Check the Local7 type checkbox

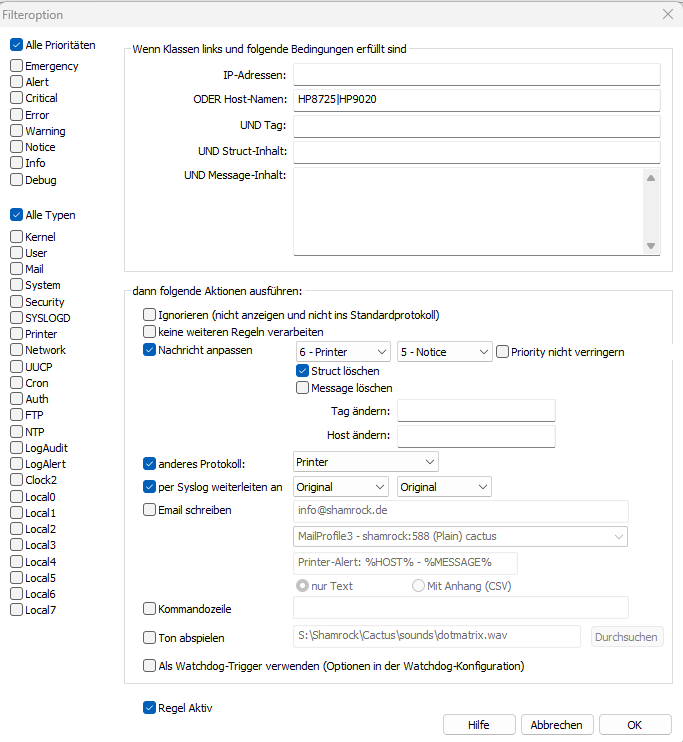pos(17,610)
